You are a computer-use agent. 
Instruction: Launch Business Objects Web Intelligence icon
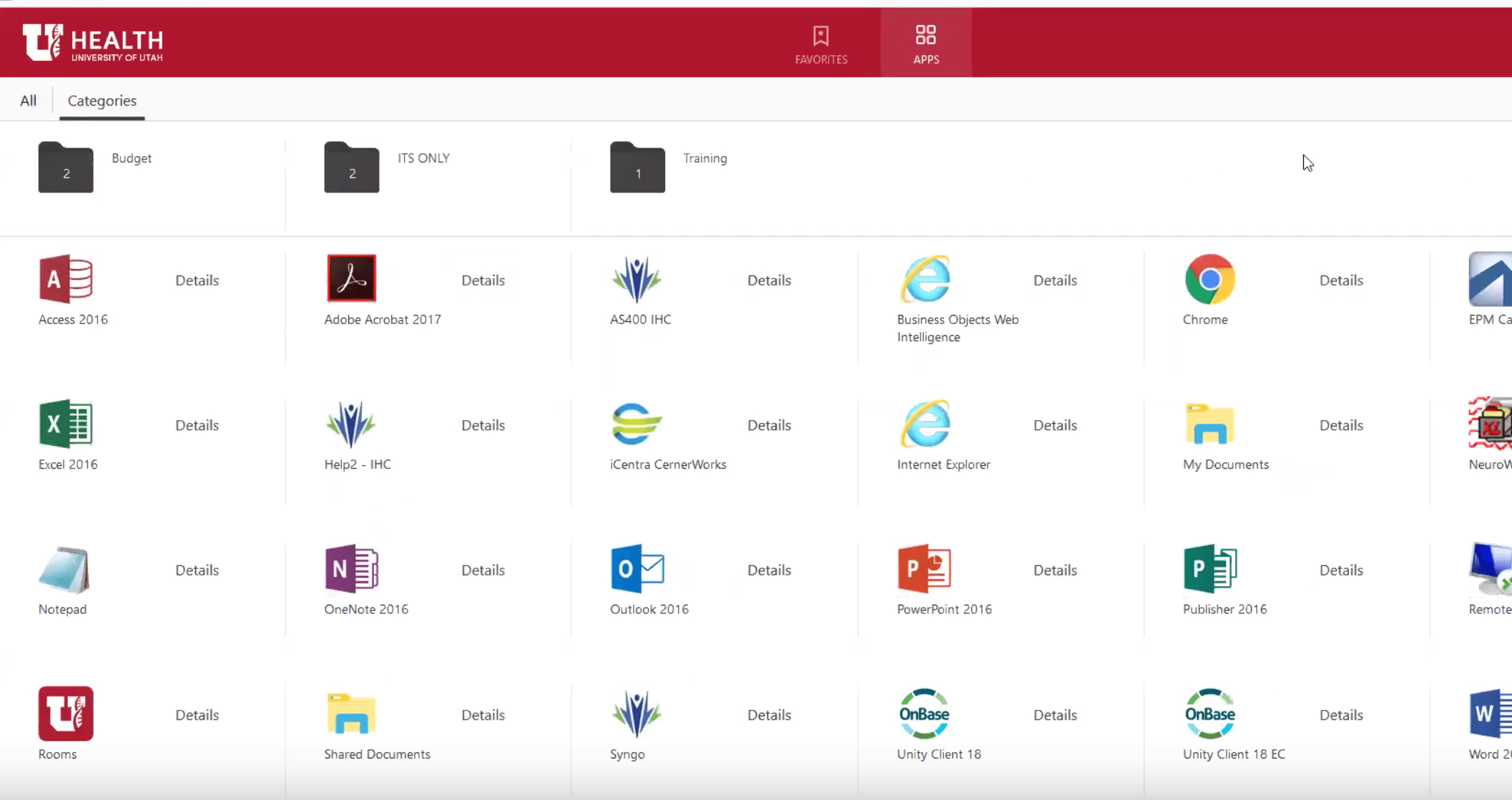tap(925, 279)
